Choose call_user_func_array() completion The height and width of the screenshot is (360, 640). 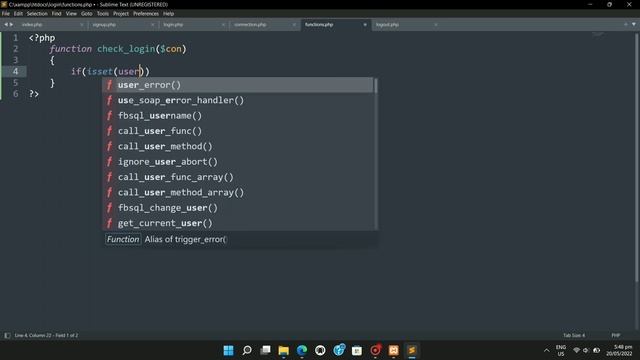pyautogui.click(x=238, y=177)
